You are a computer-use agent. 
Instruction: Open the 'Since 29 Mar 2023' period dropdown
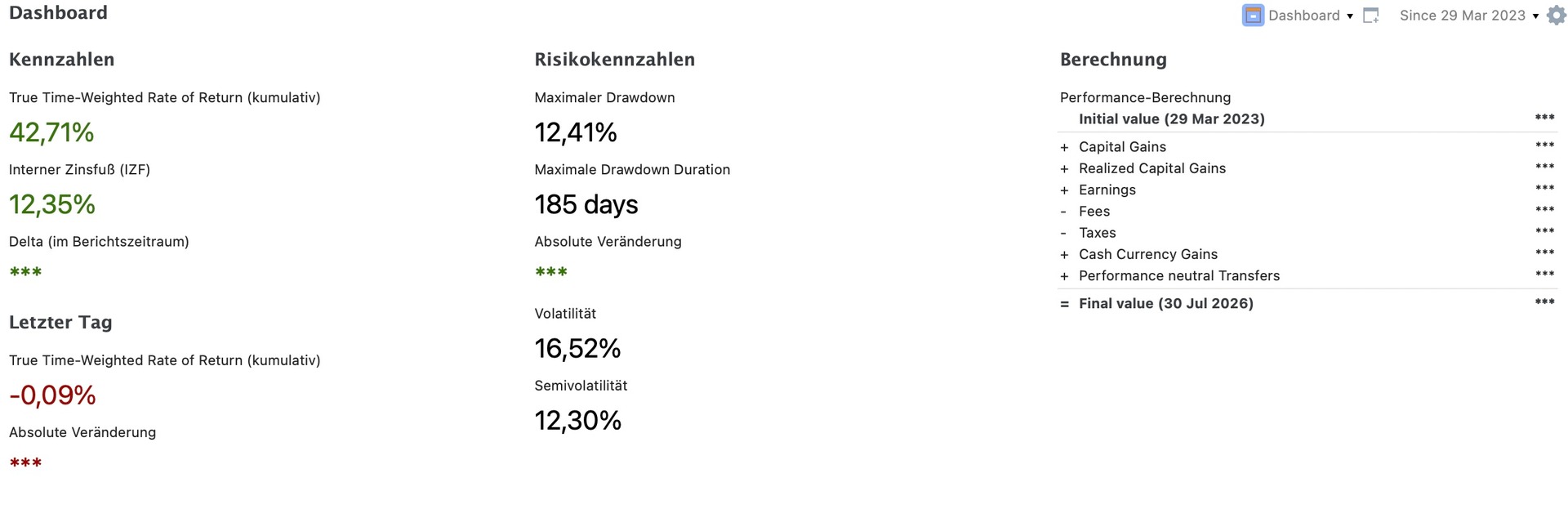pyautogui.click(x=1469, y=16)
